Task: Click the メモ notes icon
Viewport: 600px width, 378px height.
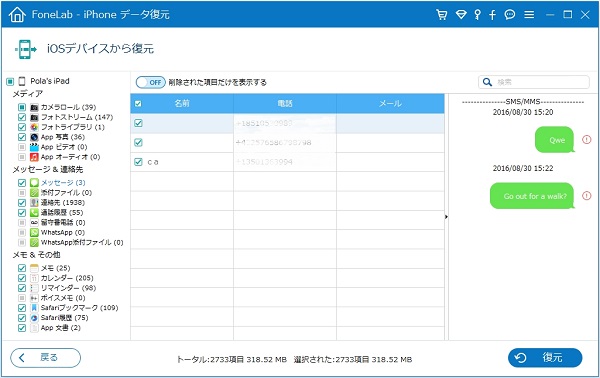Action: pyautogui.click(x=34, y=268)
